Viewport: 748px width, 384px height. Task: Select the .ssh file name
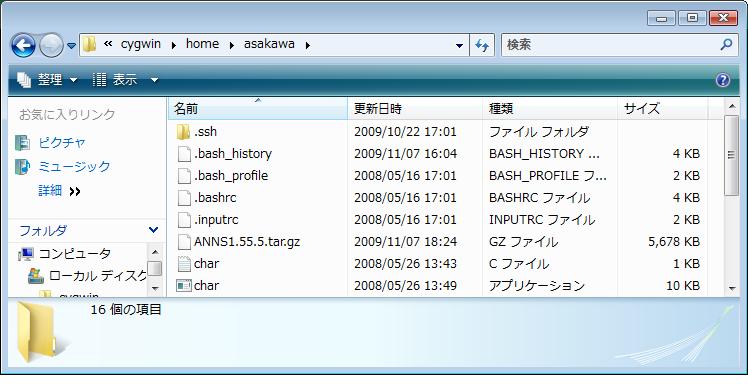(206, 132)
